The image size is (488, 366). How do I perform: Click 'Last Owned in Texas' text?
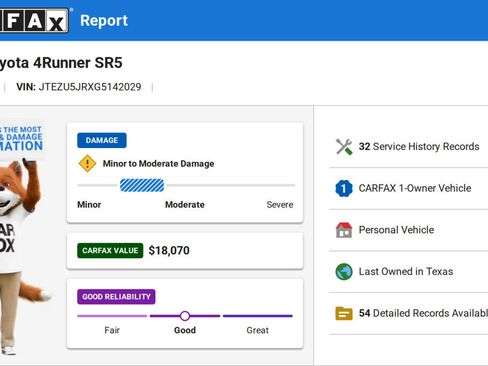(x=406, y=272)
